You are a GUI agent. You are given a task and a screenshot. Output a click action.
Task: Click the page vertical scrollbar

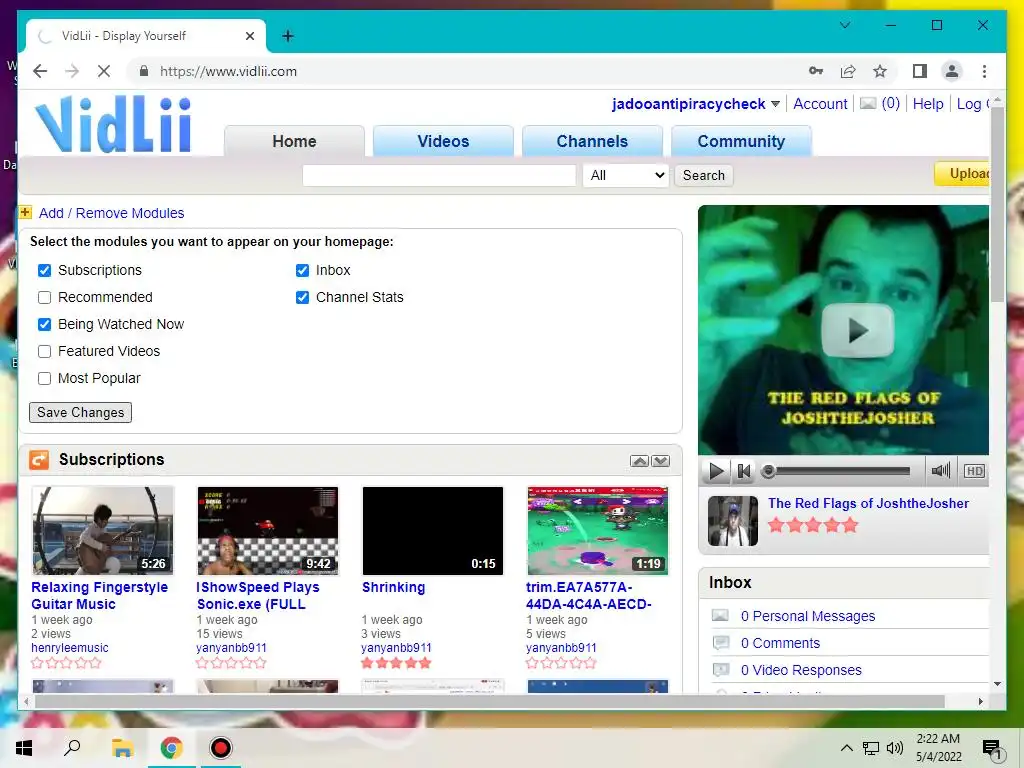click(x=997, y=204)
